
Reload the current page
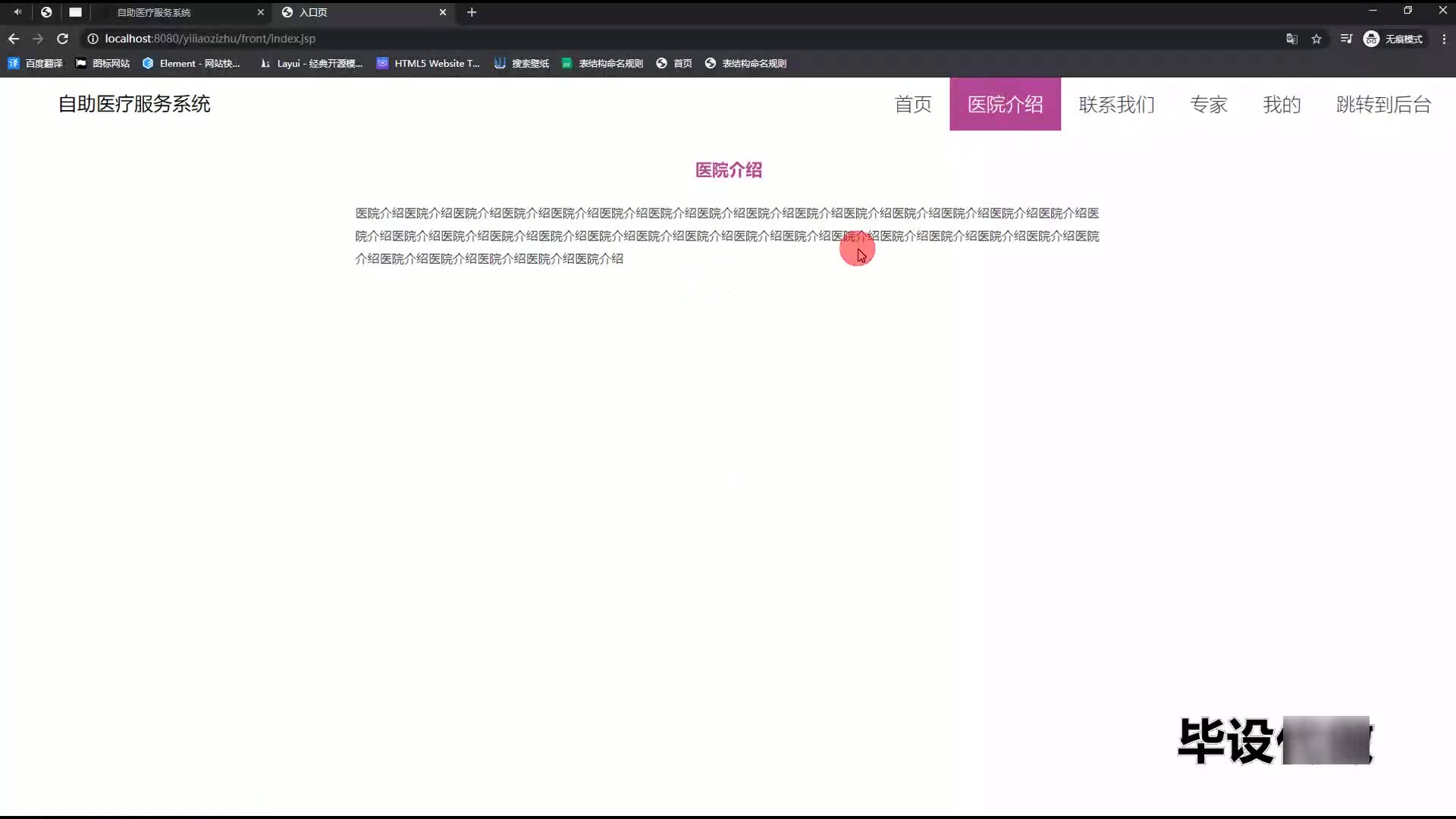[63, 39]
